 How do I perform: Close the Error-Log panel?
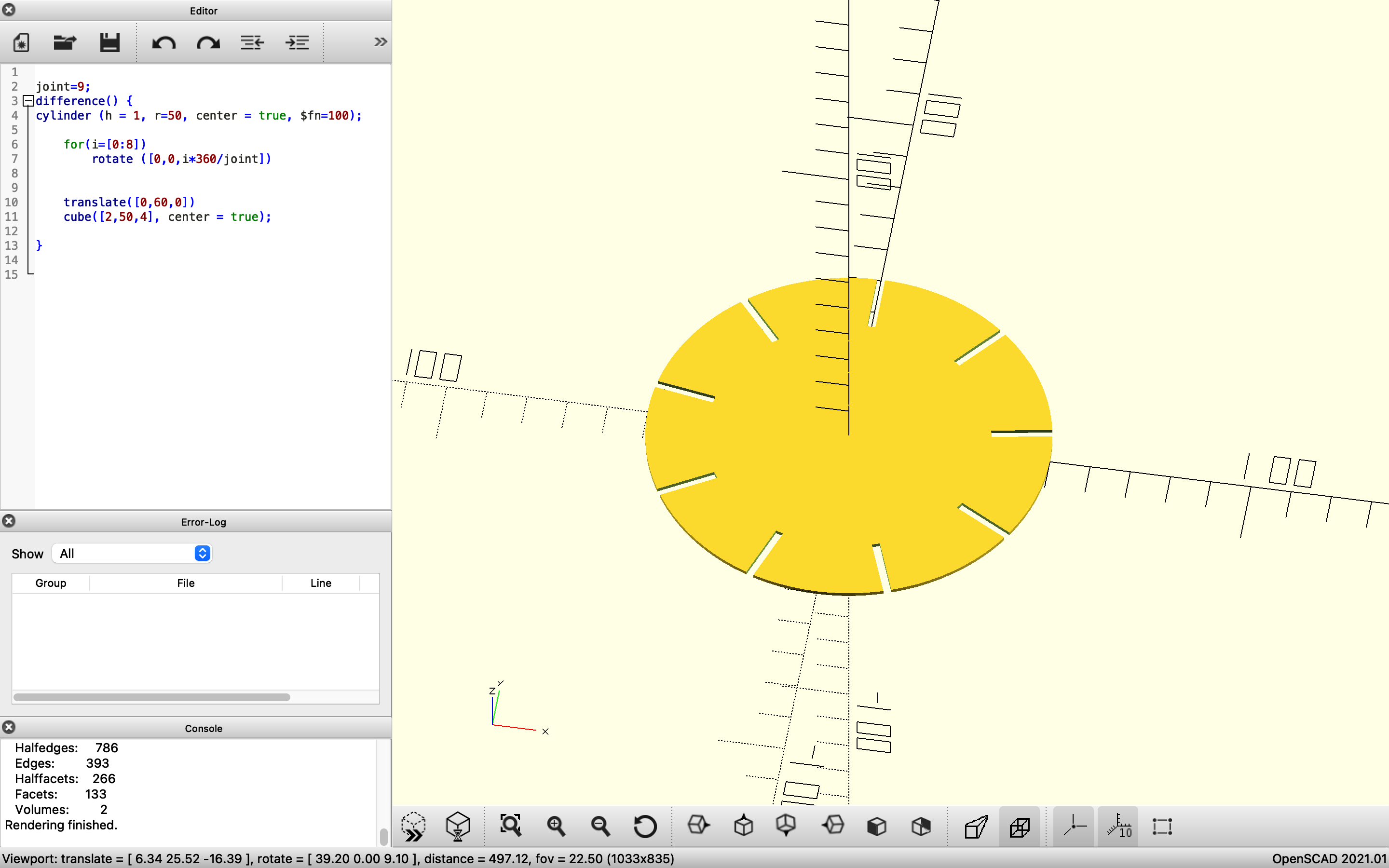9,521
